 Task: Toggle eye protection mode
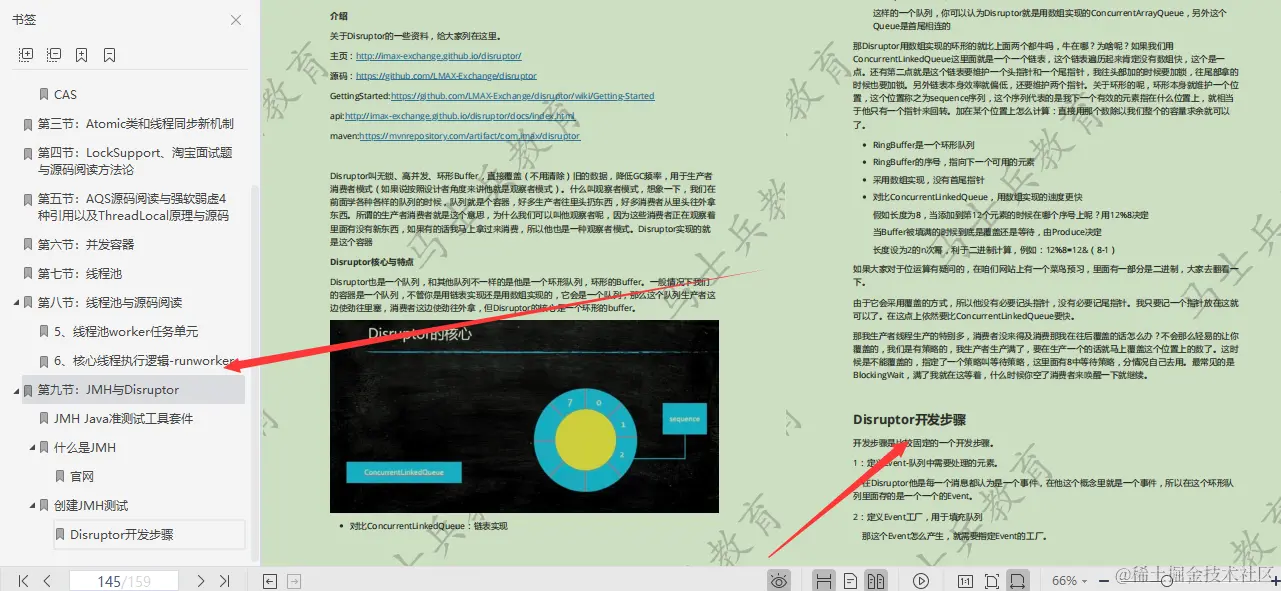(780, 581)
